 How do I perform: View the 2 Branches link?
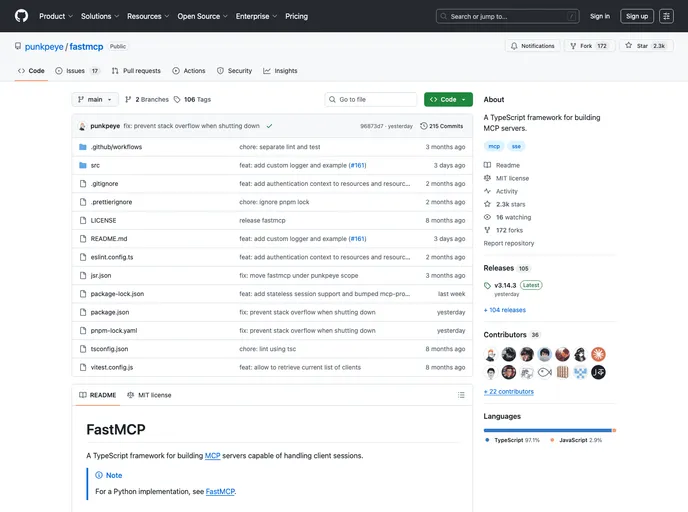coord(147,100)
